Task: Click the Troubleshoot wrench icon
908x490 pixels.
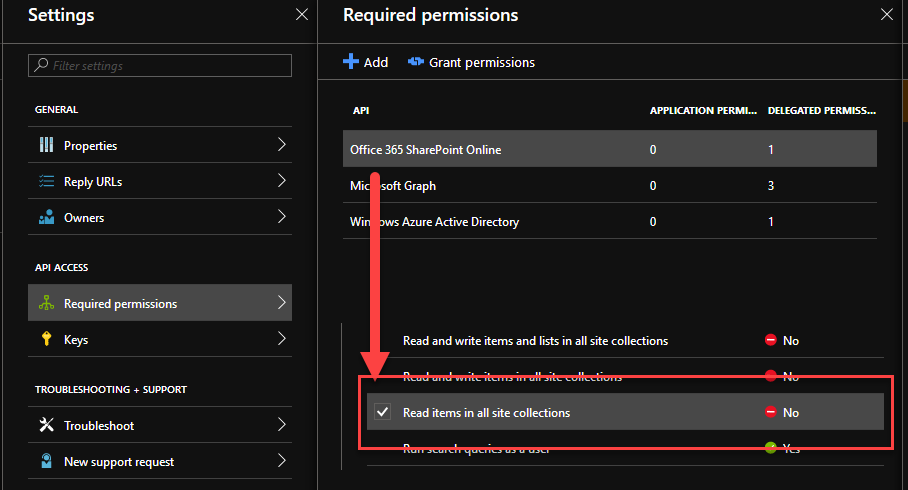Action: coord(46,426)
